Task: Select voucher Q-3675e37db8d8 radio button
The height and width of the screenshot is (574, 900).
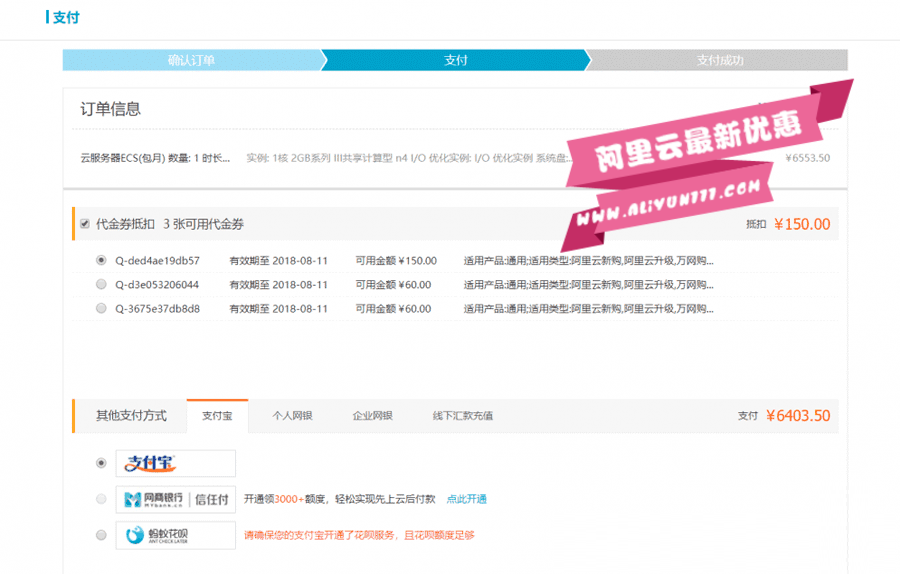Action: tap(101, 308)
